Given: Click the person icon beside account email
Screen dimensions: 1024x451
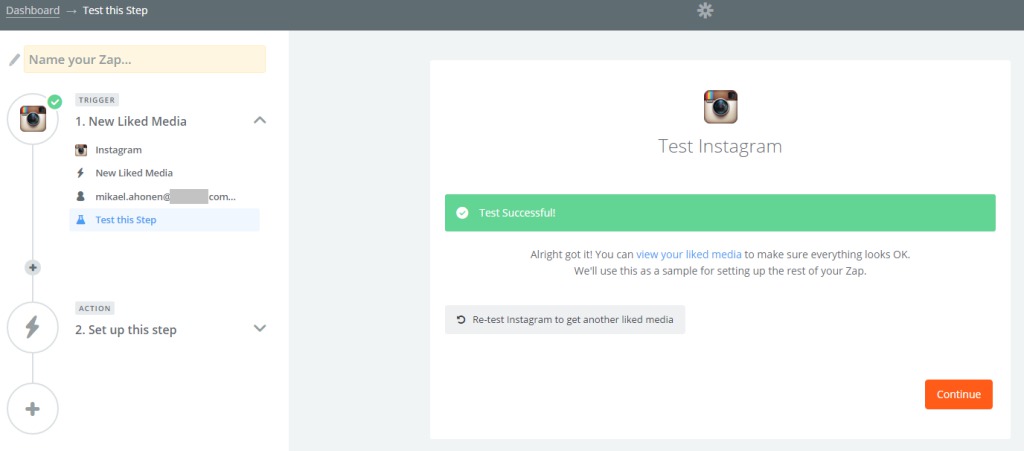Looking at the screenshot, I should click(x=81, y=196).
